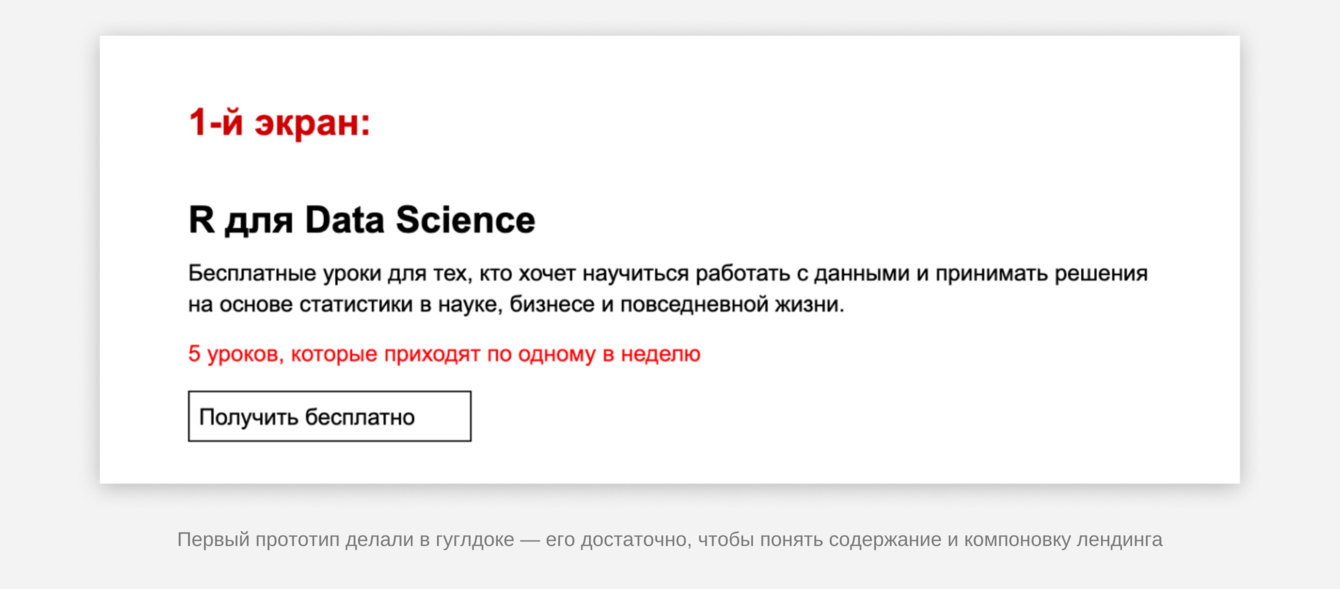The image size is (1340, 589).
Task: Click the "Получить бесплатно" button
Action: coord(329,416)
